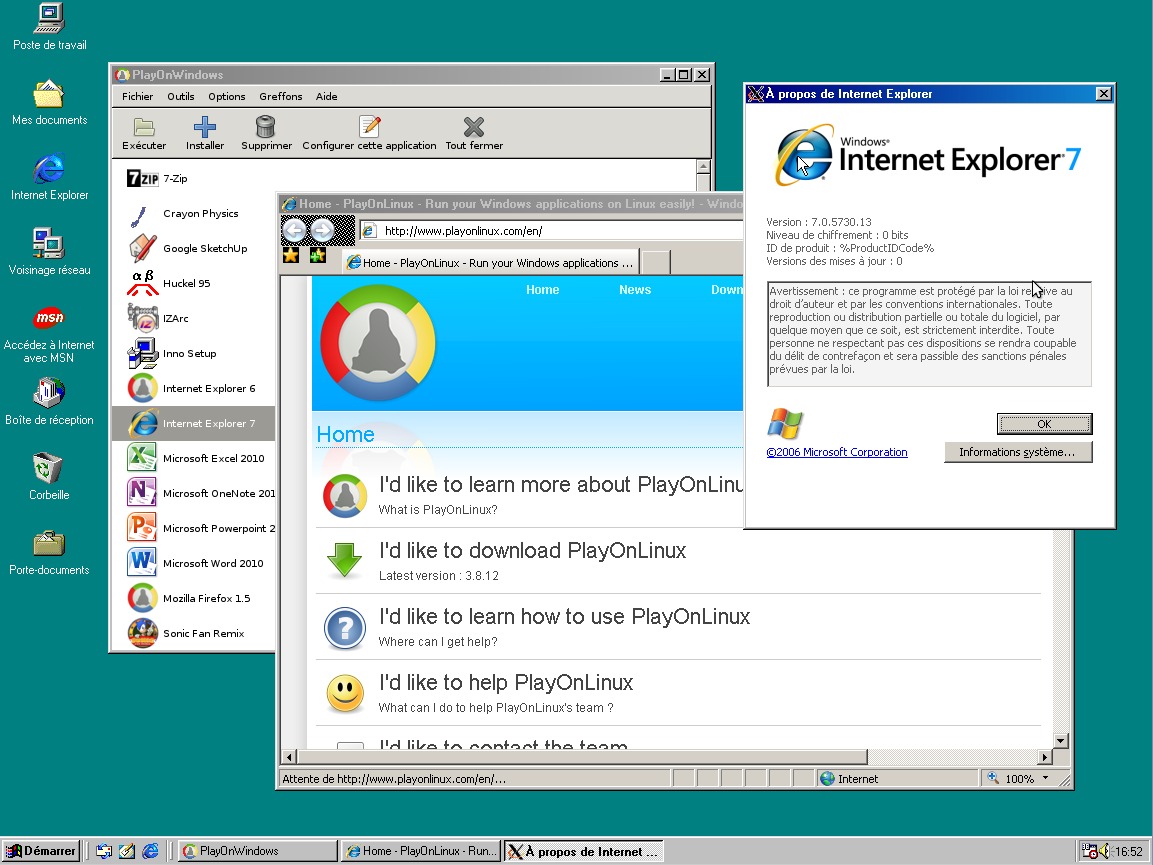
Task: Click the Back navigation button in Internet Explorer
Action: (294, 230)
